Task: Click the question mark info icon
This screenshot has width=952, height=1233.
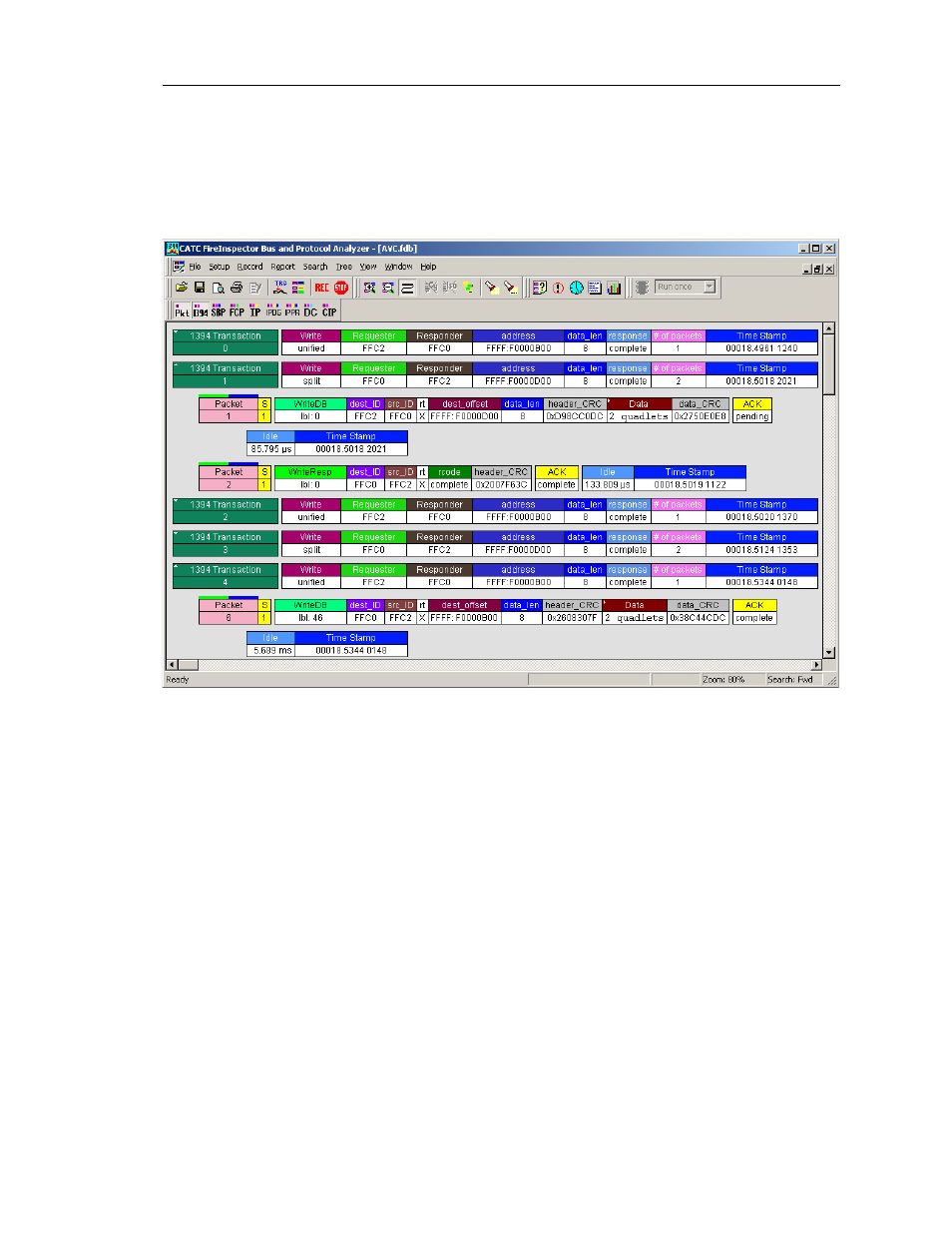Action: 539,288
